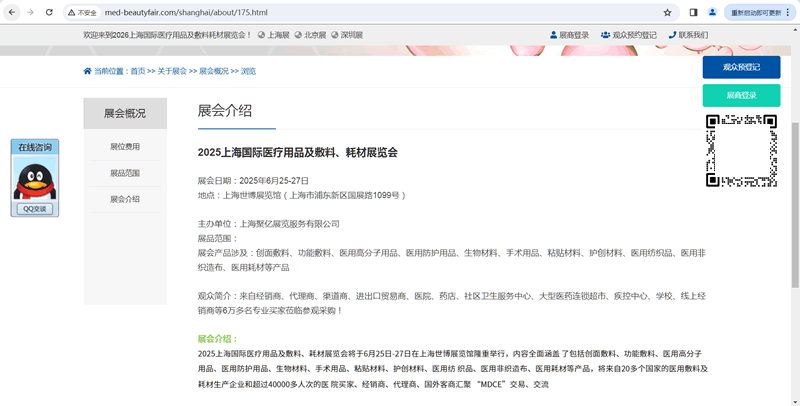This screenshot has width=800, height=406.
Task: Bookmark this page with the star icon
Action: [667, 12]
